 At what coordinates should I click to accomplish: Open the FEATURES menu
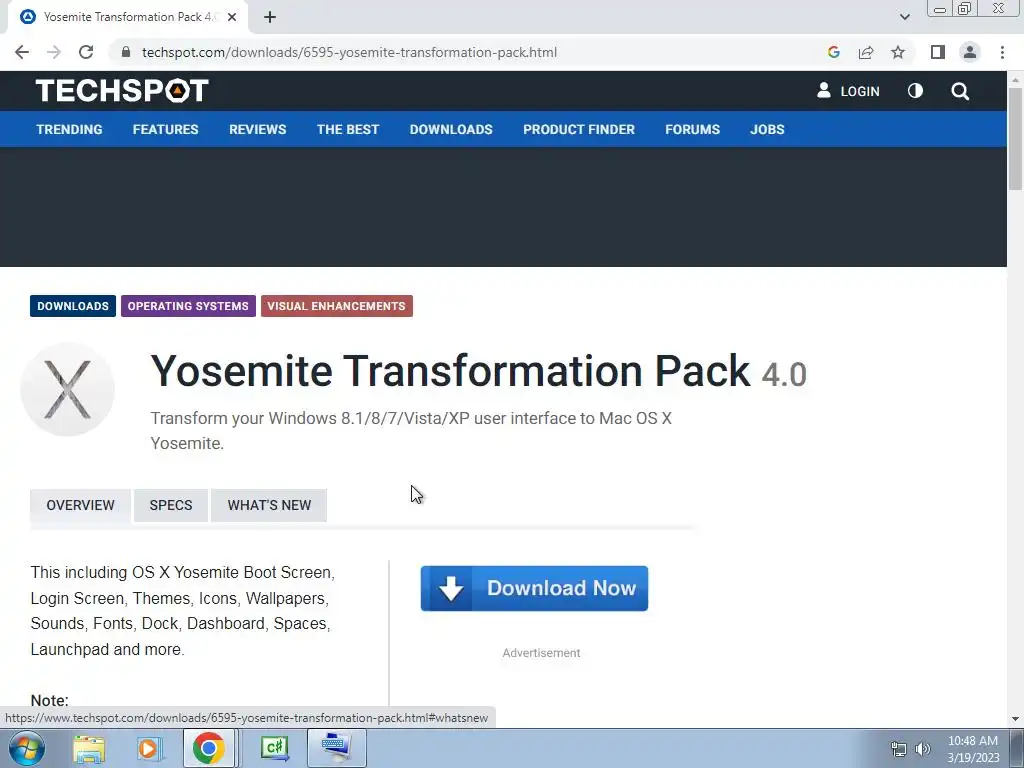[165, 129]
